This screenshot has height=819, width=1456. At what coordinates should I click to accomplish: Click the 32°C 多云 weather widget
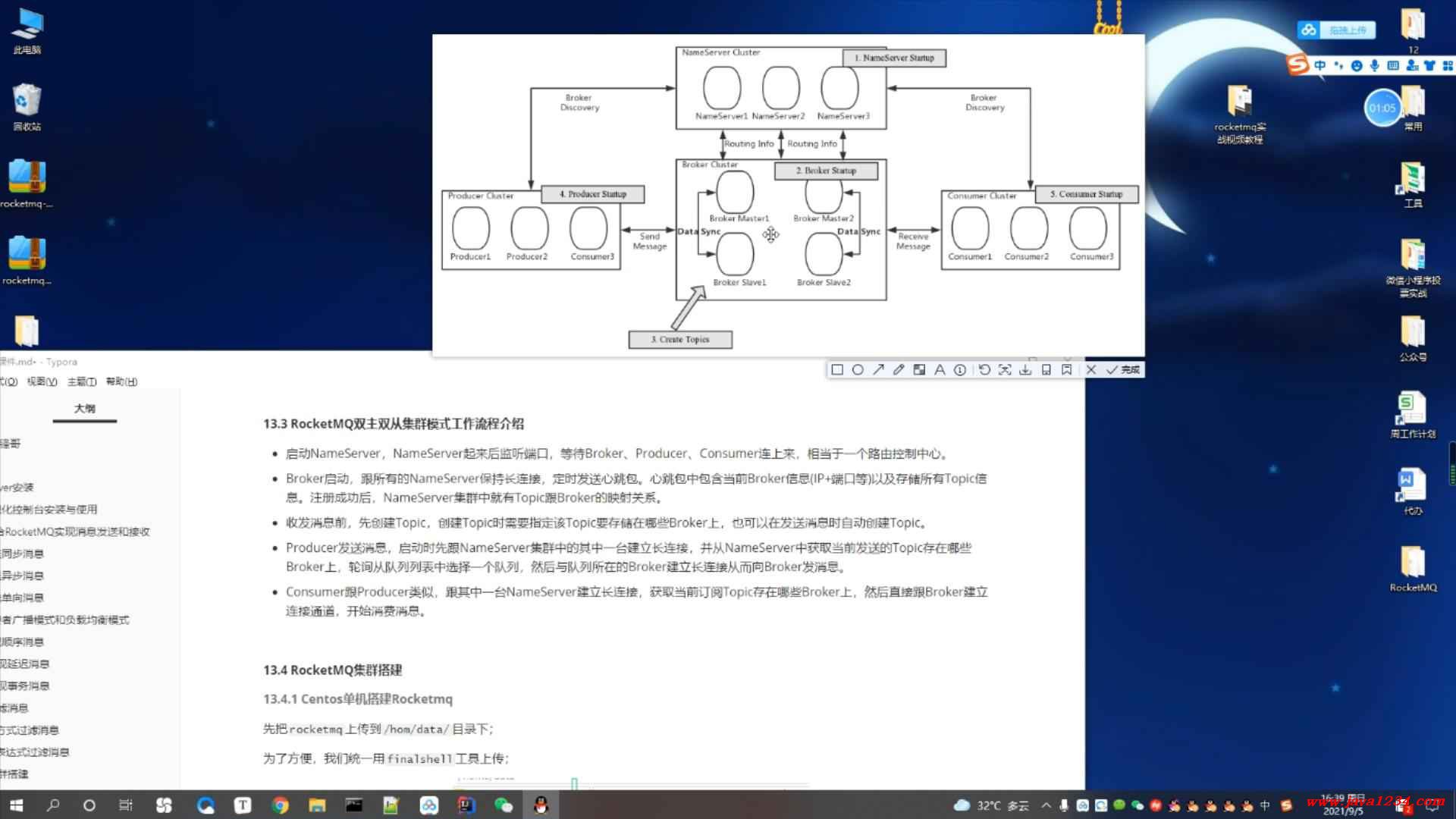[x=992, y=805]
